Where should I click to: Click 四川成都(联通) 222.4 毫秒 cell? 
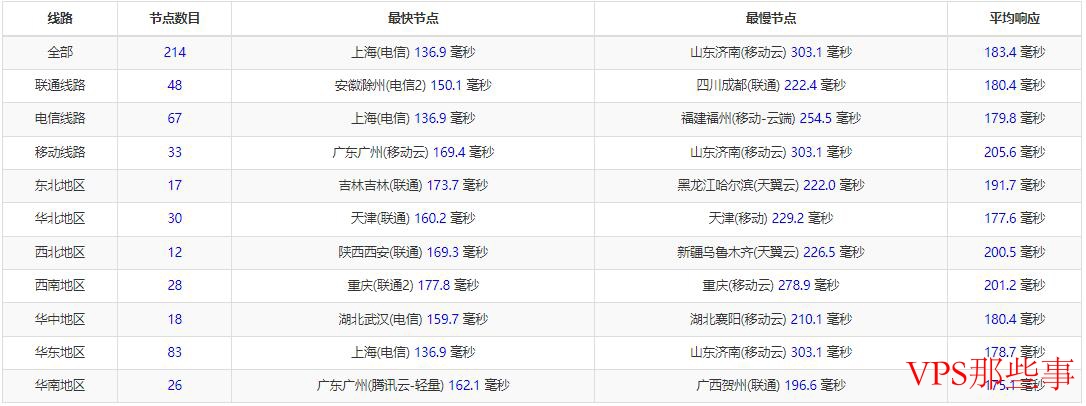point(771,85)
